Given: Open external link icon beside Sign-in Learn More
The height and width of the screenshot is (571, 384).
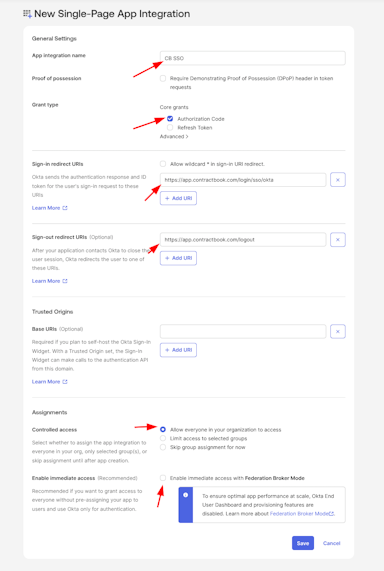Looking at the screenshot, I should click(x=65, y=208).
